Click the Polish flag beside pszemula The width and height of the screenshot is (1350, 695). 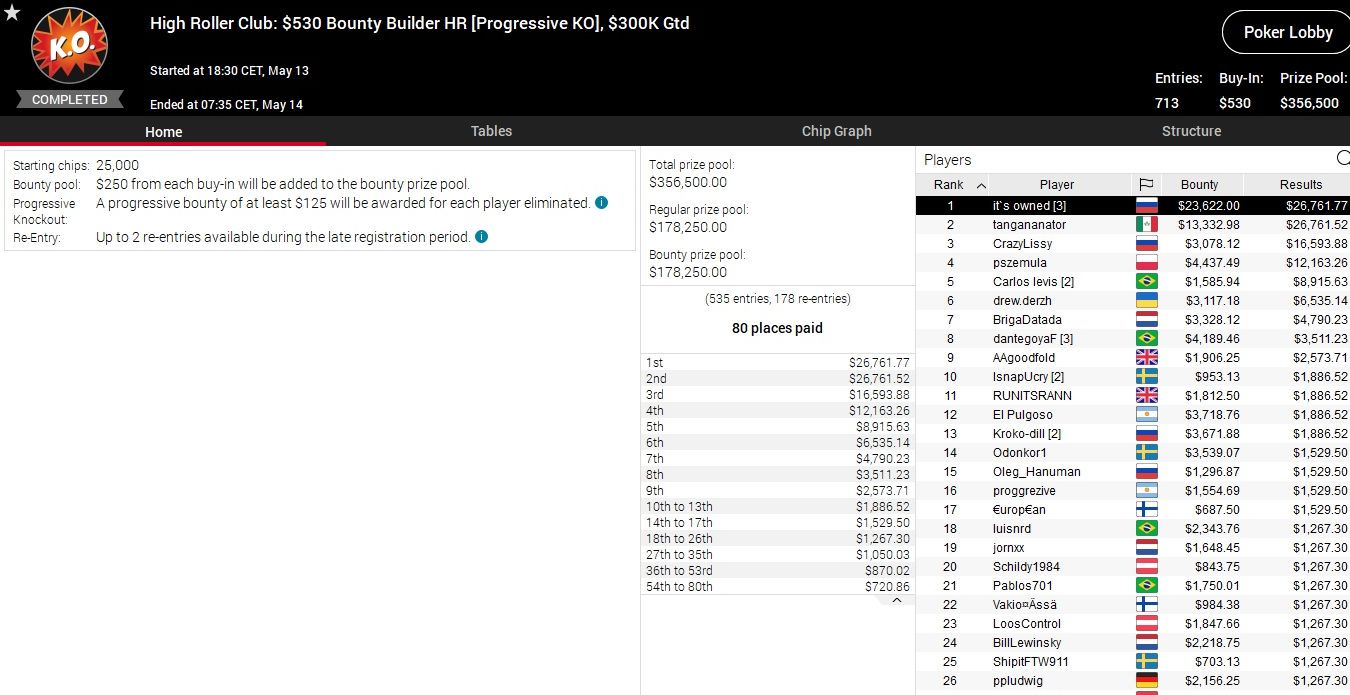pyautogui.click(x=1146, y=263)
